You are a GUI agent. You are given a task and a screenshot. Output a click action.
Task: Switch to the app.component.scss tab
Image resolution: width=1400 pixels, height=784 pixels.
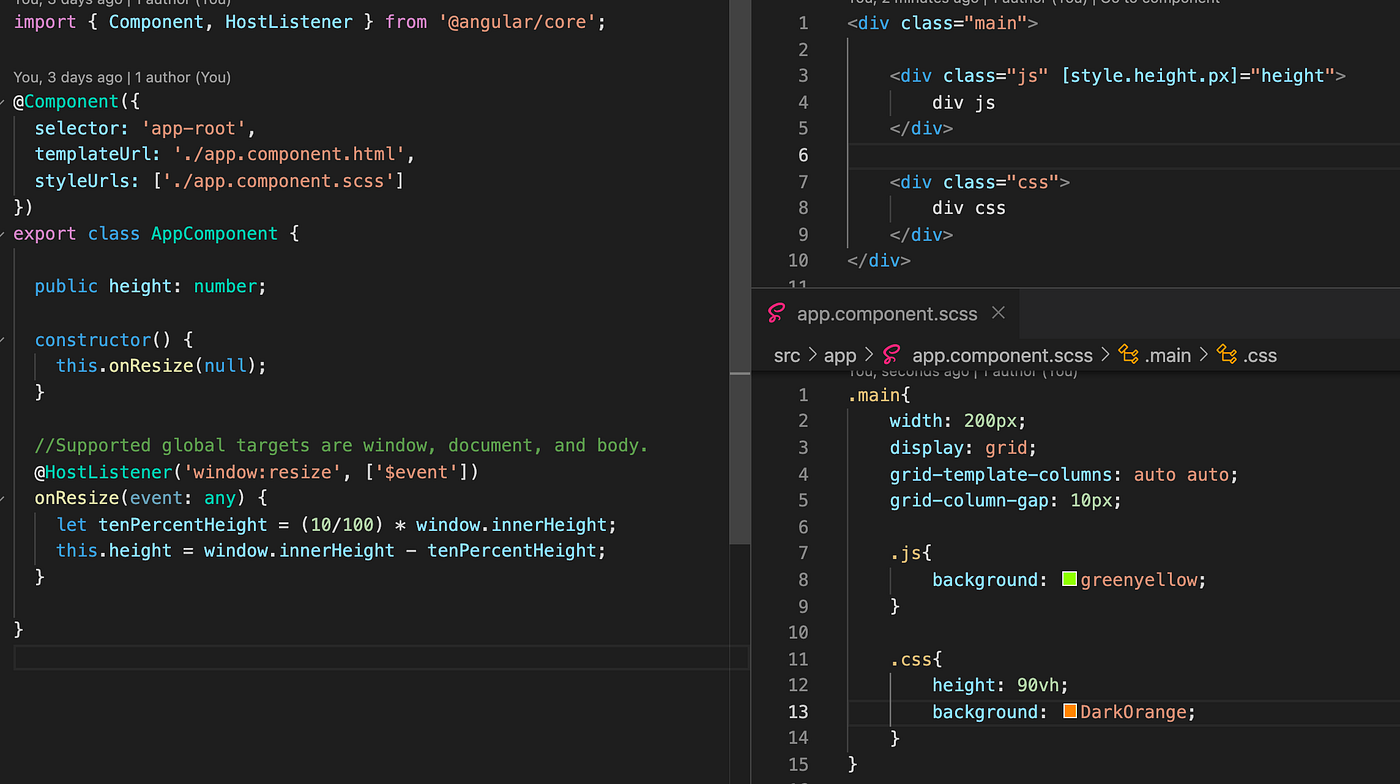coord(887,313)
